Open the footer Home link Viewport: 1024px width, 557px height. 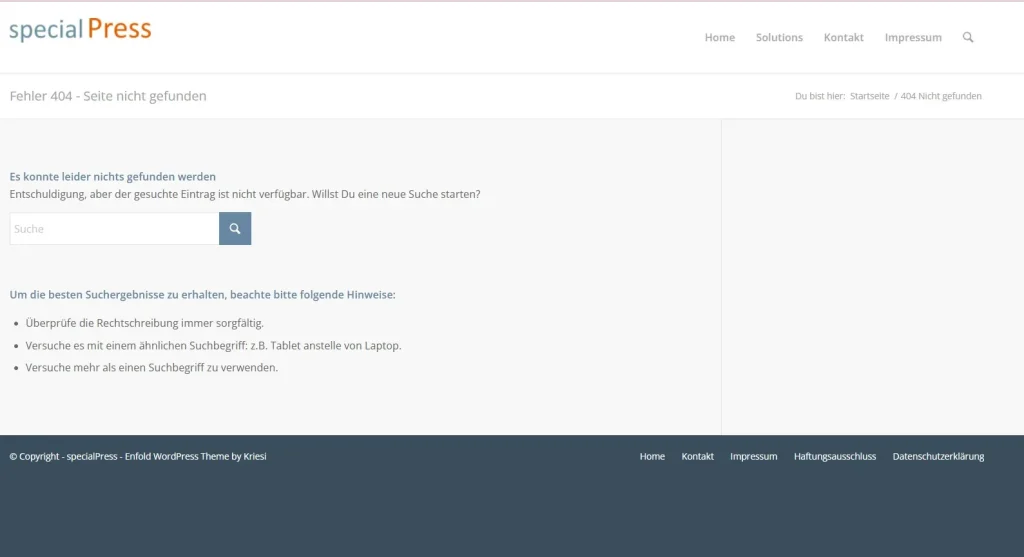pos(652,457)
